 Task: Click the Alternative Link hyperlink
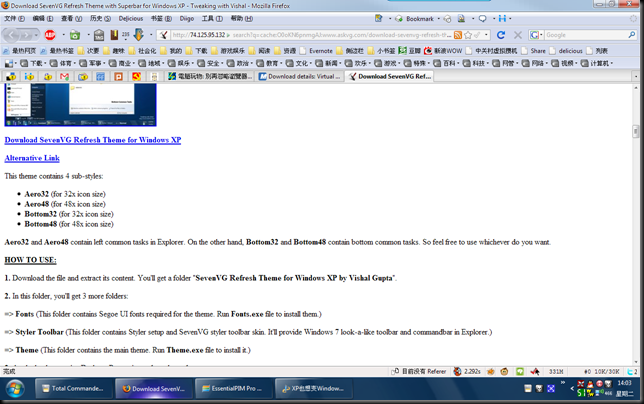(32, 158)
